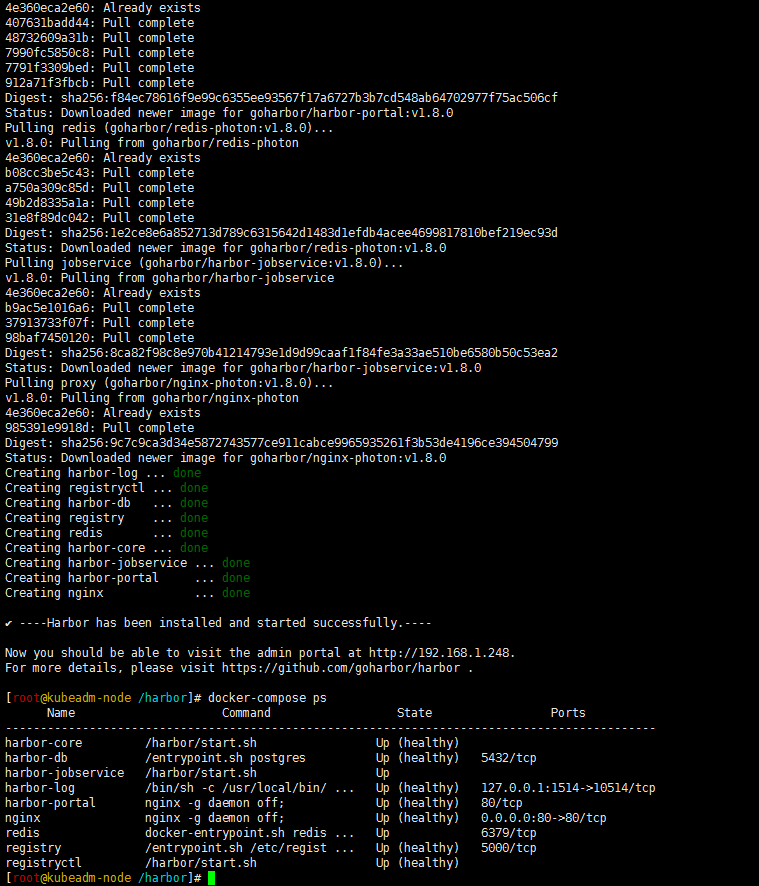This screenshot has width=759, height=886.
Task: Click 'Status: Downloaded newer image for goharbor/nginx-photon:v1.8.0'
Action: coord(225,458)
